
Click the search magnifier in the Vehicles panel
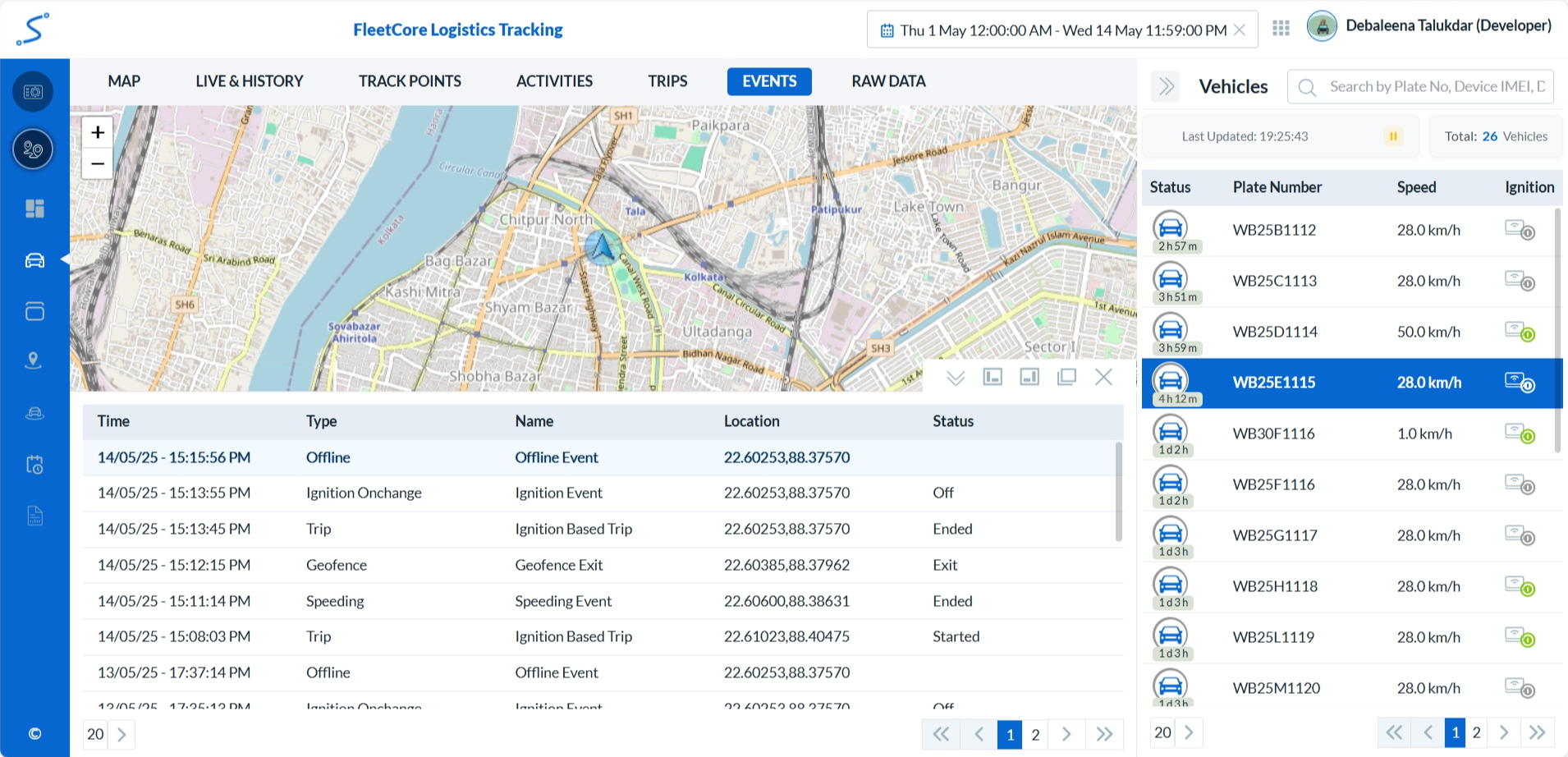click(x=1305, y=86)
